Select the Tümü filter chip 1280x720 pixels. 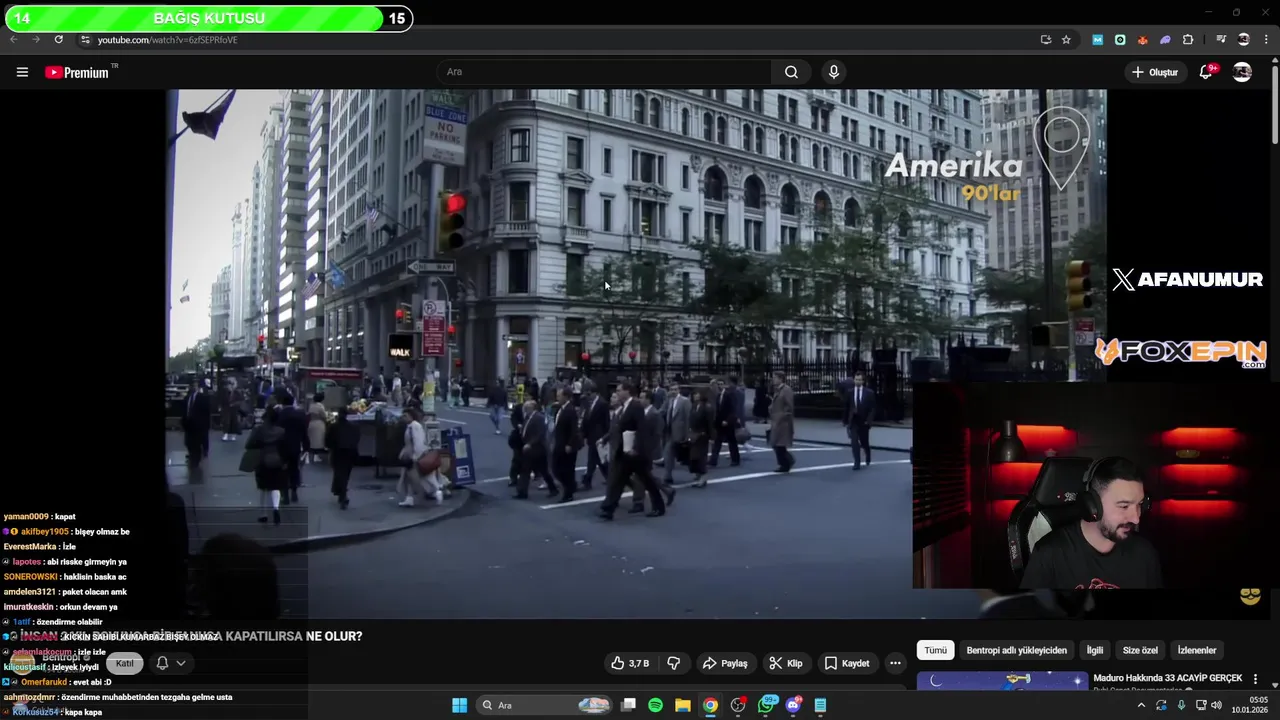tap(935, 650)
